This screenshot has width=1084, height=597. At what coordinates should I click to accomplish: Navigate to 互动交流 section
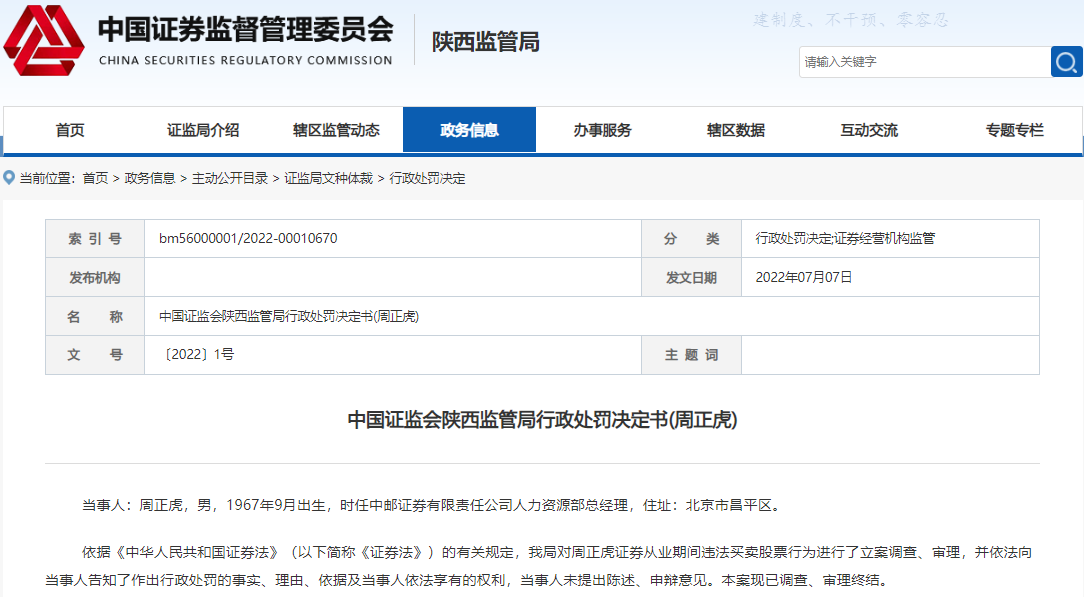coord(868,130)
